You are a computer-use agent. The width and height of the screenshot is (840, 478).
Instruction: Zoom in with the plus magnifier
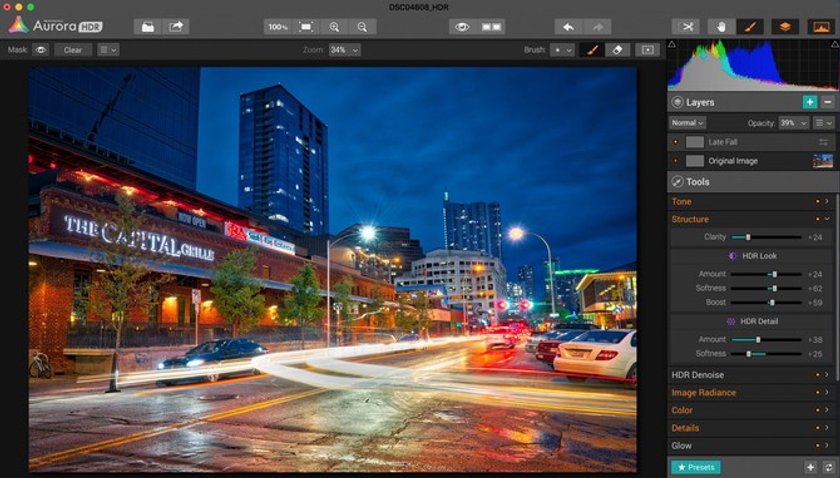click(334, 27)
